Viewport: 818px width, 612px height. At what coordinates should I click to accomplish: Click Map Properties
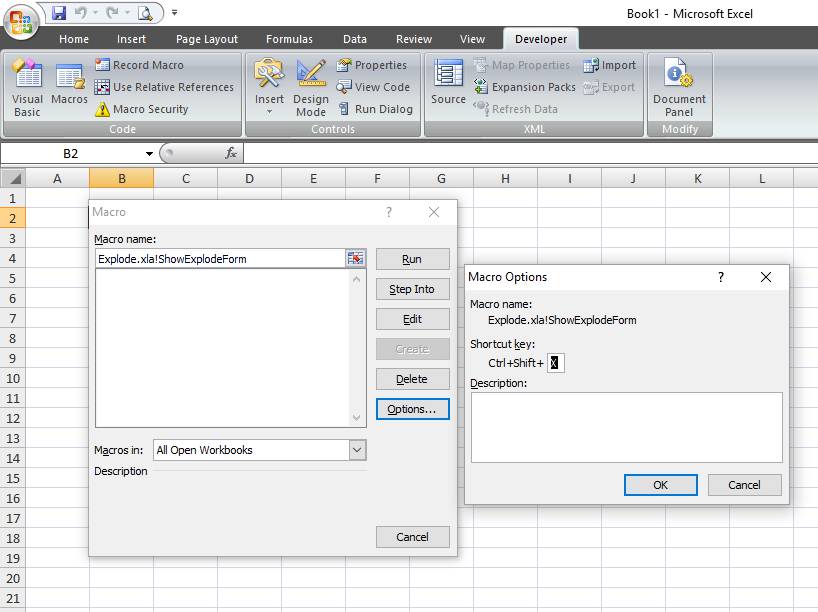pyautogui.click(x=522, y=65)
